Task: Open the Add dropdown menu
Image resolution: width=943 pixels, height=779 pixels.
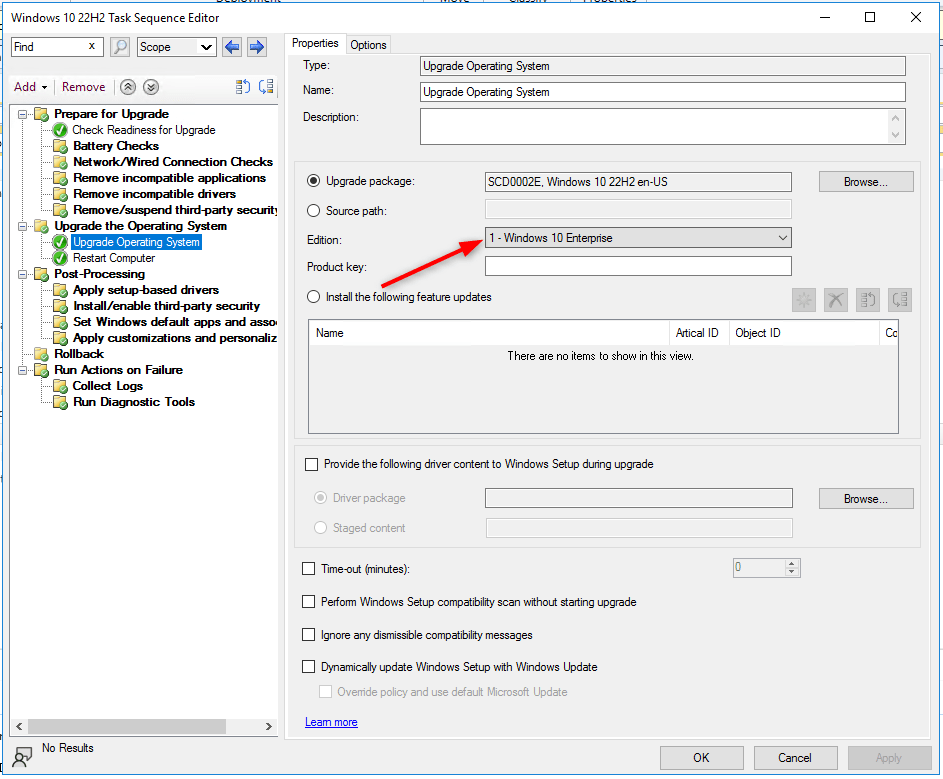Action: 29,87
